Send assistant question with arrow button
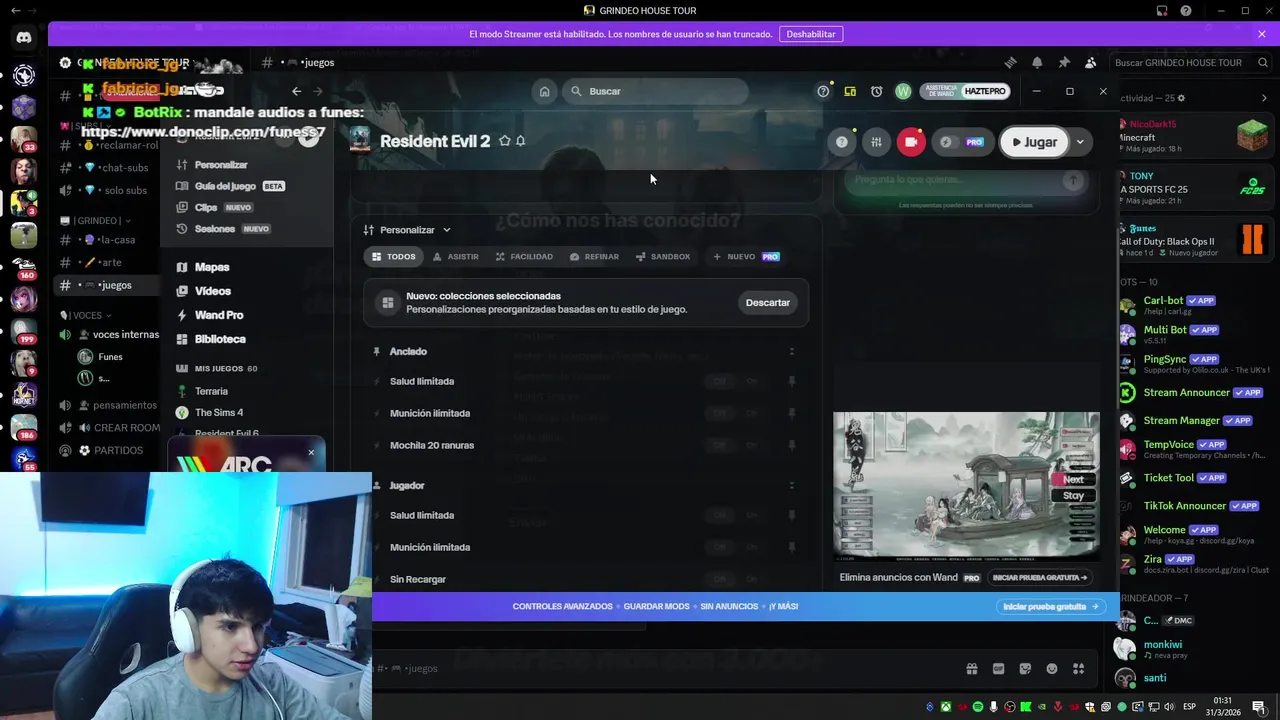Image resolution: width=1280 pixels, height=720 pixels. 1073,180
